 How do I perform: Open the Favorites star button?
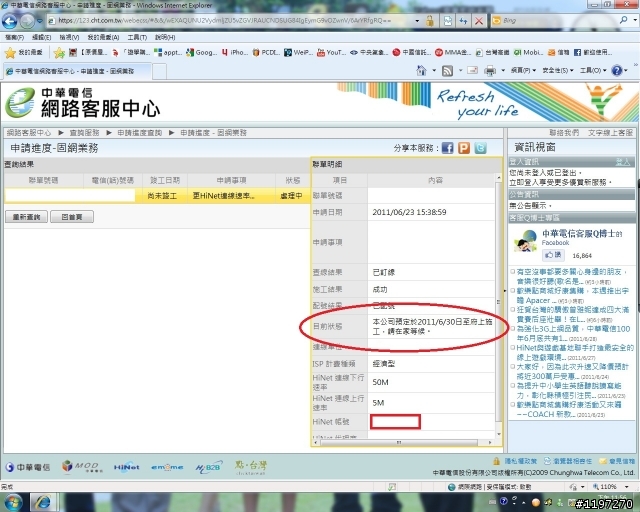click(x=23, y=52)
